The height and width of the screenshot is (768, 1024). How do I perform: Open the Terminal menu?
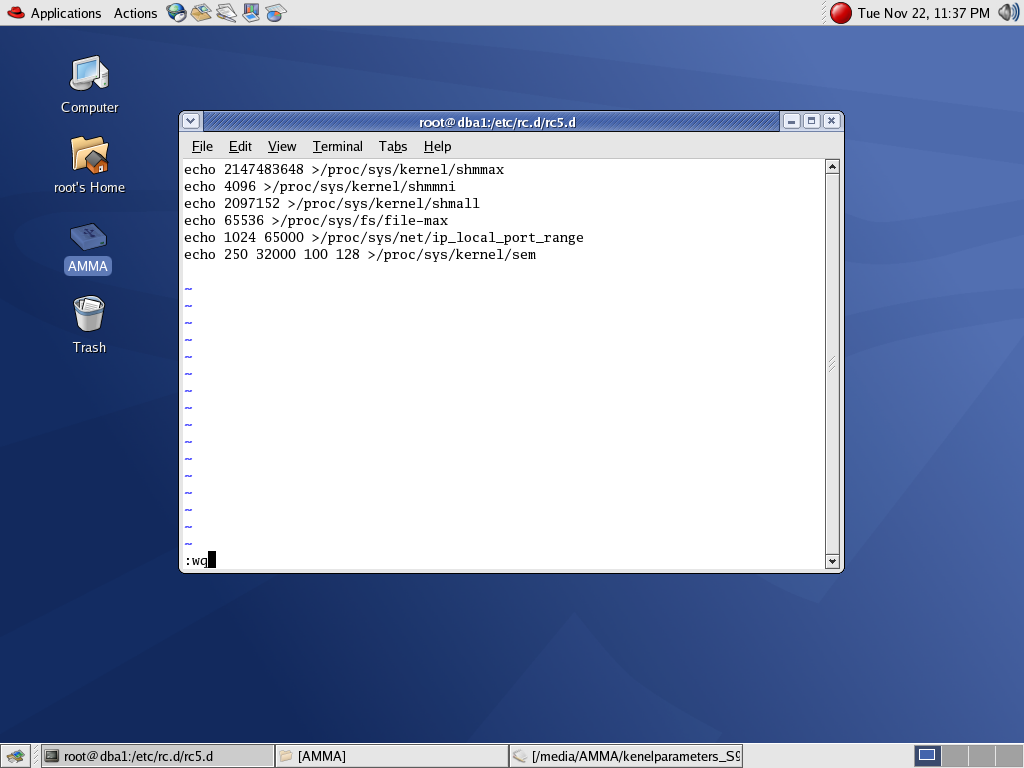pyautogui.click(x=337, y=146)
